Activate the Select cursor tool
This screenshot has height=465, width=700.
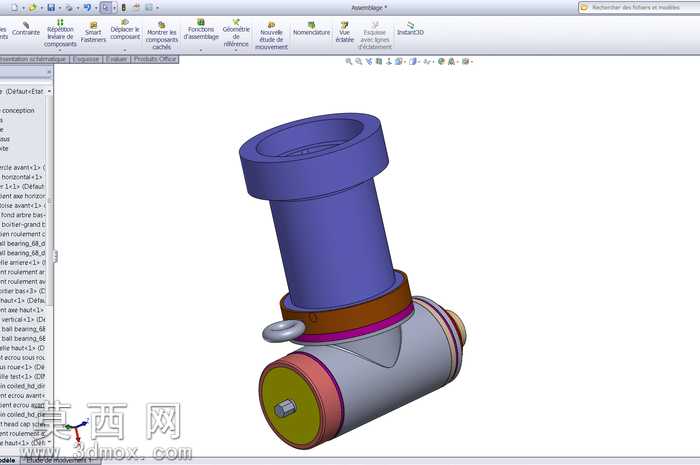coord(106,8)
